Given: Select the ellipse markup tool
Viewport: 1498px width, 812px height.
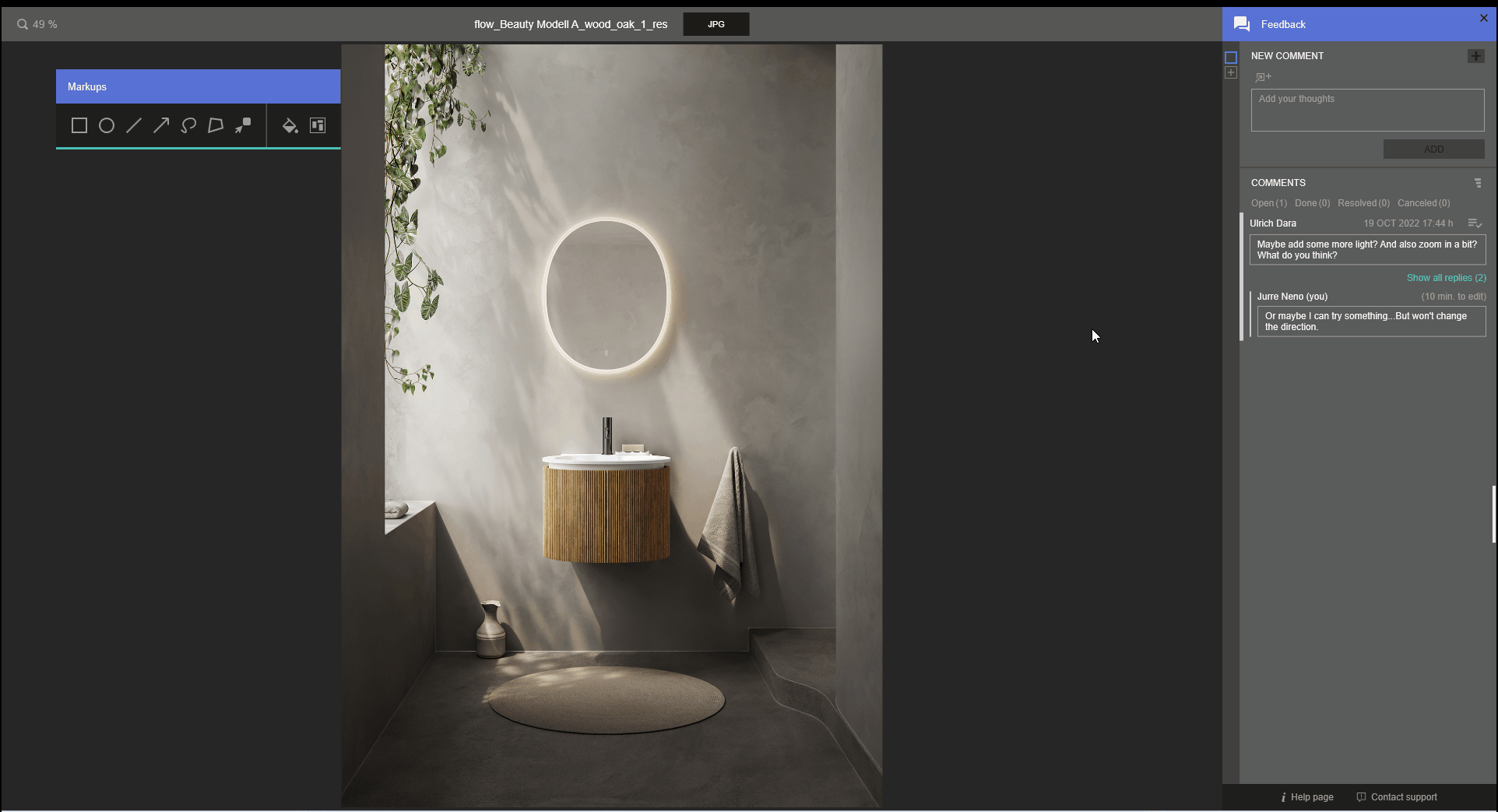Looking at the screenshot, I should [x=107, y=125].
